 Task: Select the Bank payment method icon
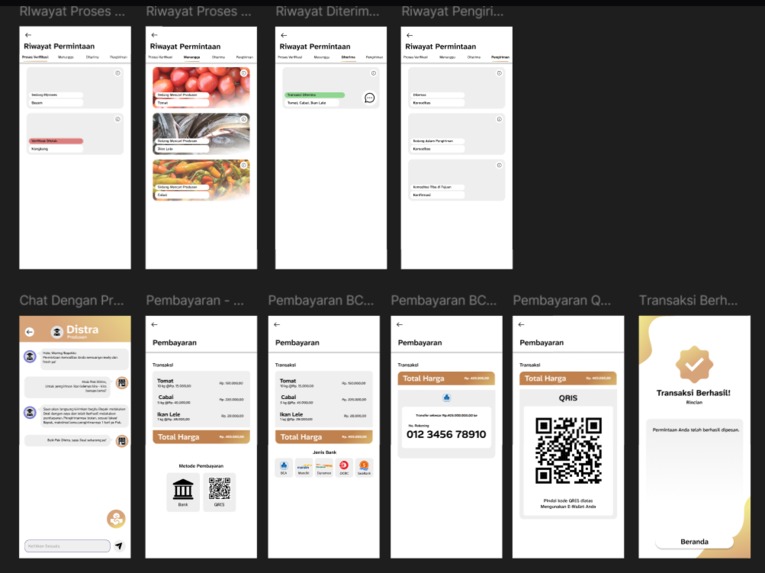(183, 492)
